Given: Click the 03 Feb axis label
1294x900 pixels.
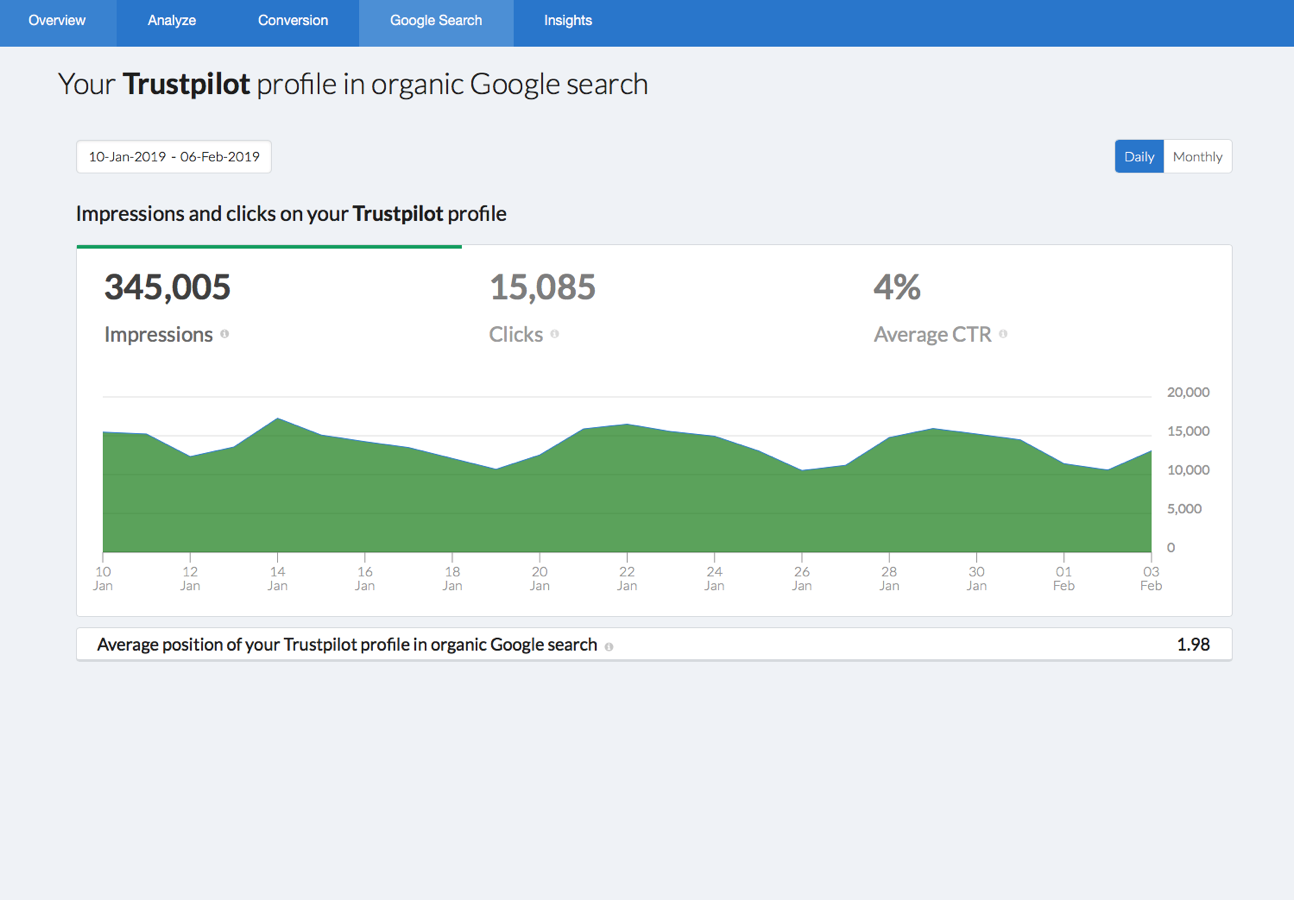Looking at the screenshot, I should (1151, 579).
